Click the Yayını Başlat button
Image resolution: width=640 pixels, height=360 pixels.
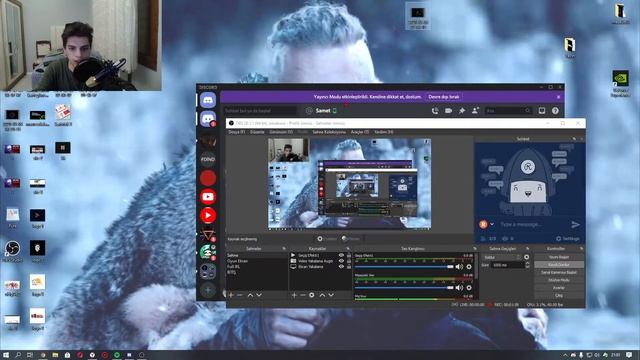coord(559,257)
